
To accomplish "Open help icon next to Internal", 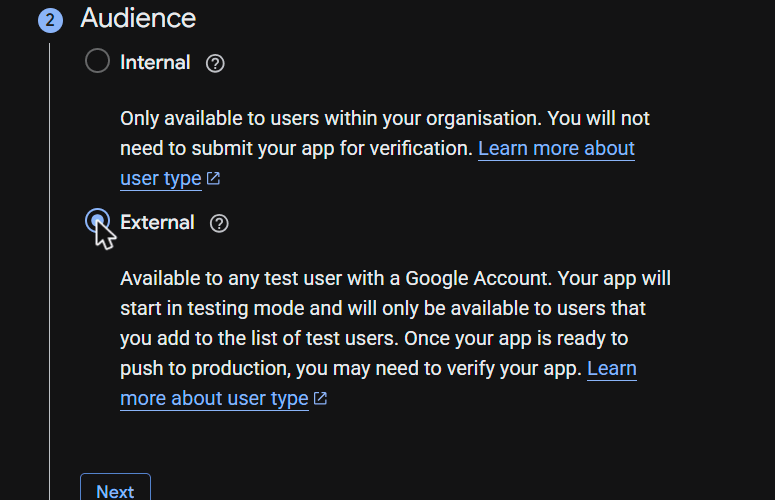I will 215,63.
